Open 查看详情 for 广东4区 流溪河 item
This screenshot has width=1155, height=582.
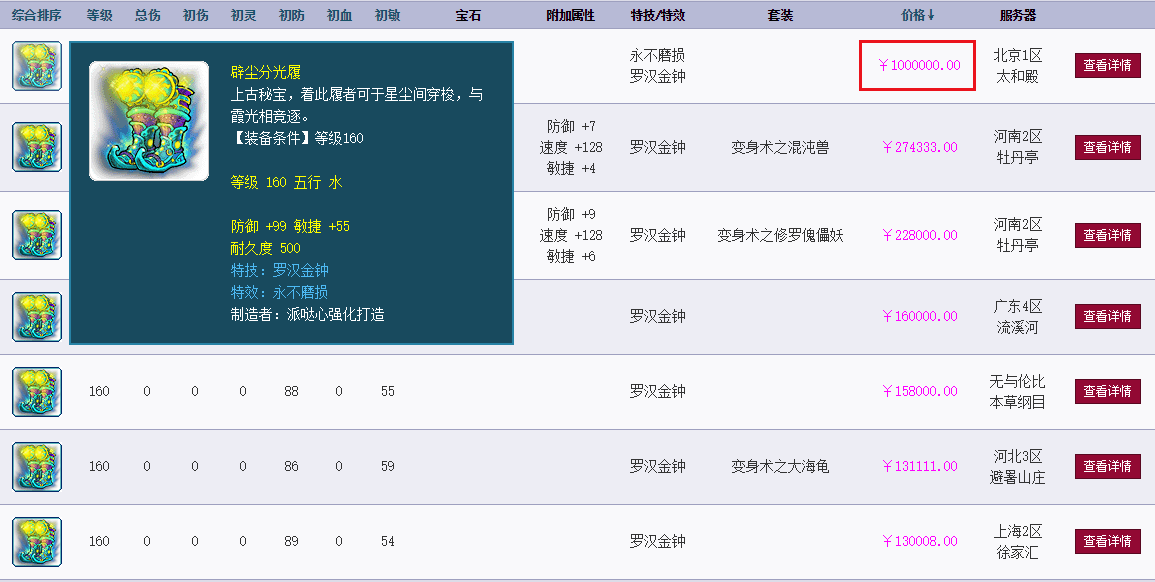coord(1107,316)
